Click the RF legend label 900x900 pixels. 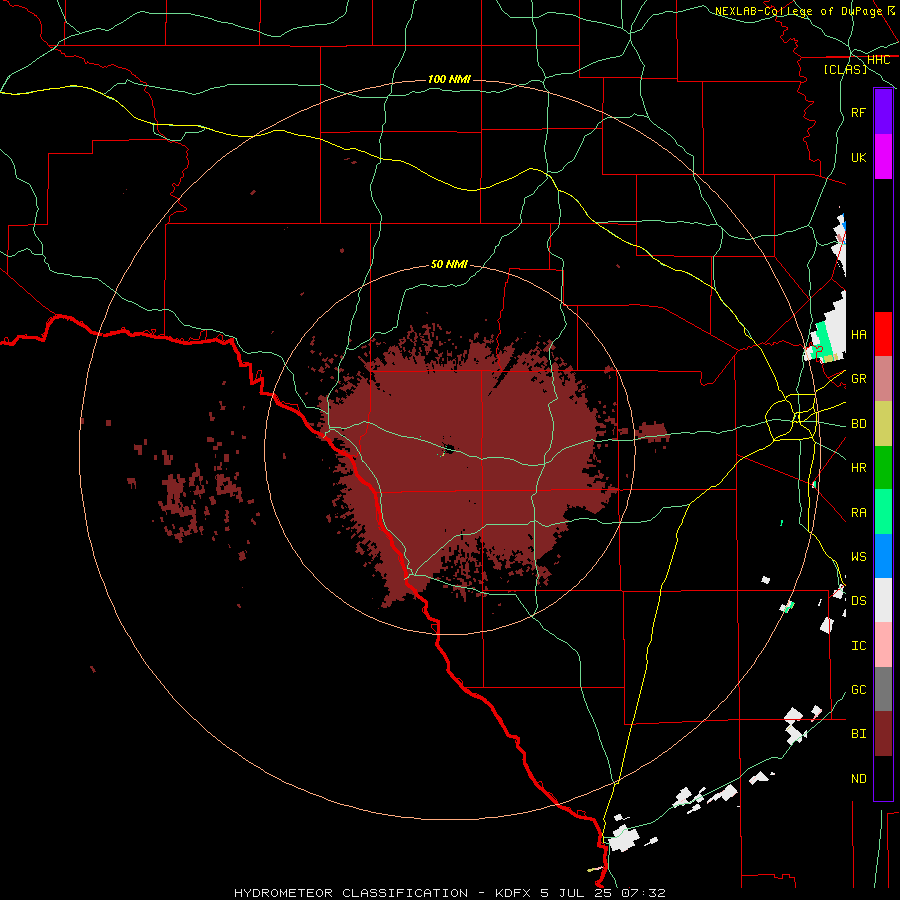click(858, 112)
